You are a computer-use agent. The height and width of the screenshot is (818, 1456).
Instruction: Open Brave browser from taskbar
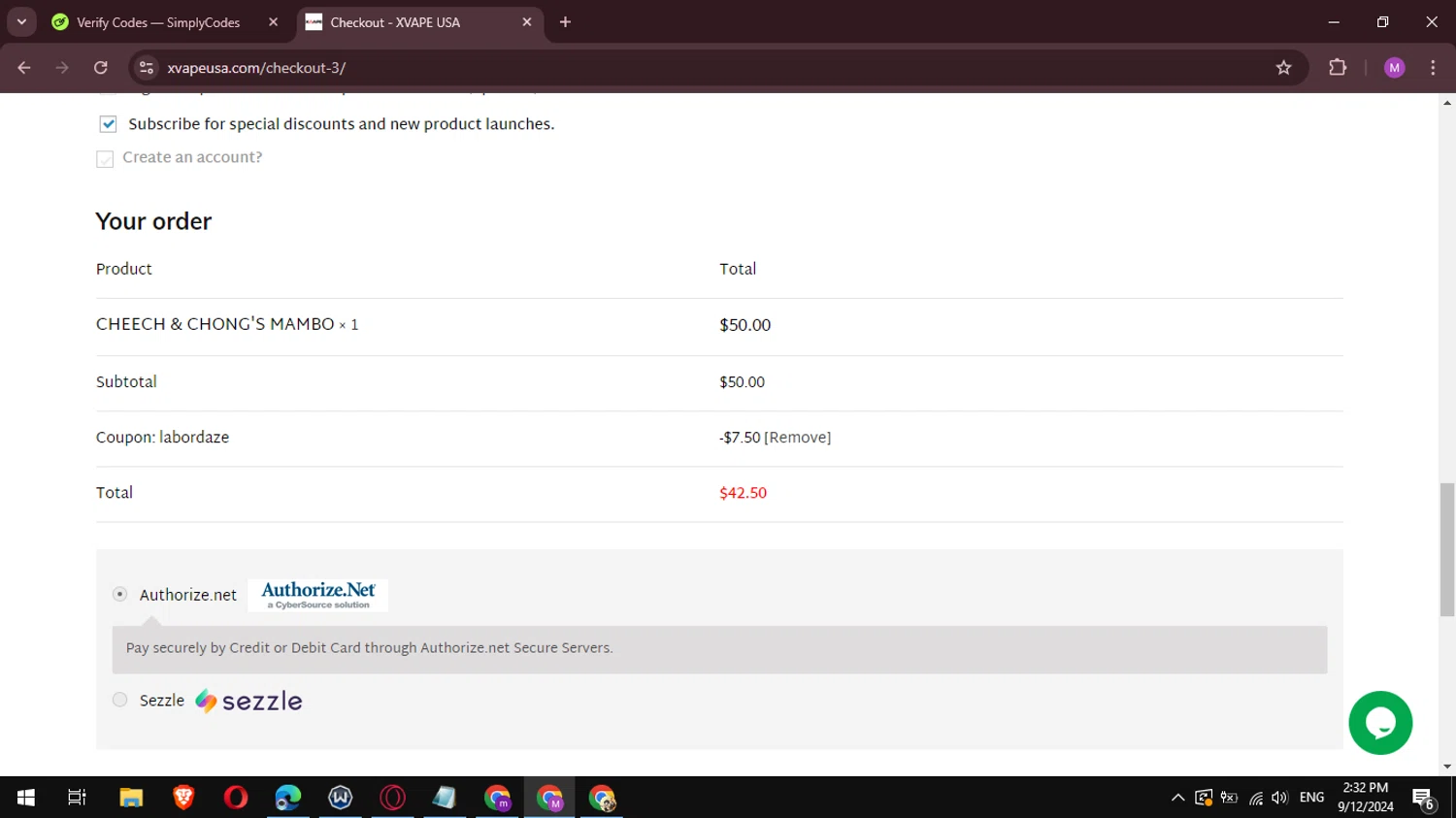(x=183, y=798)
